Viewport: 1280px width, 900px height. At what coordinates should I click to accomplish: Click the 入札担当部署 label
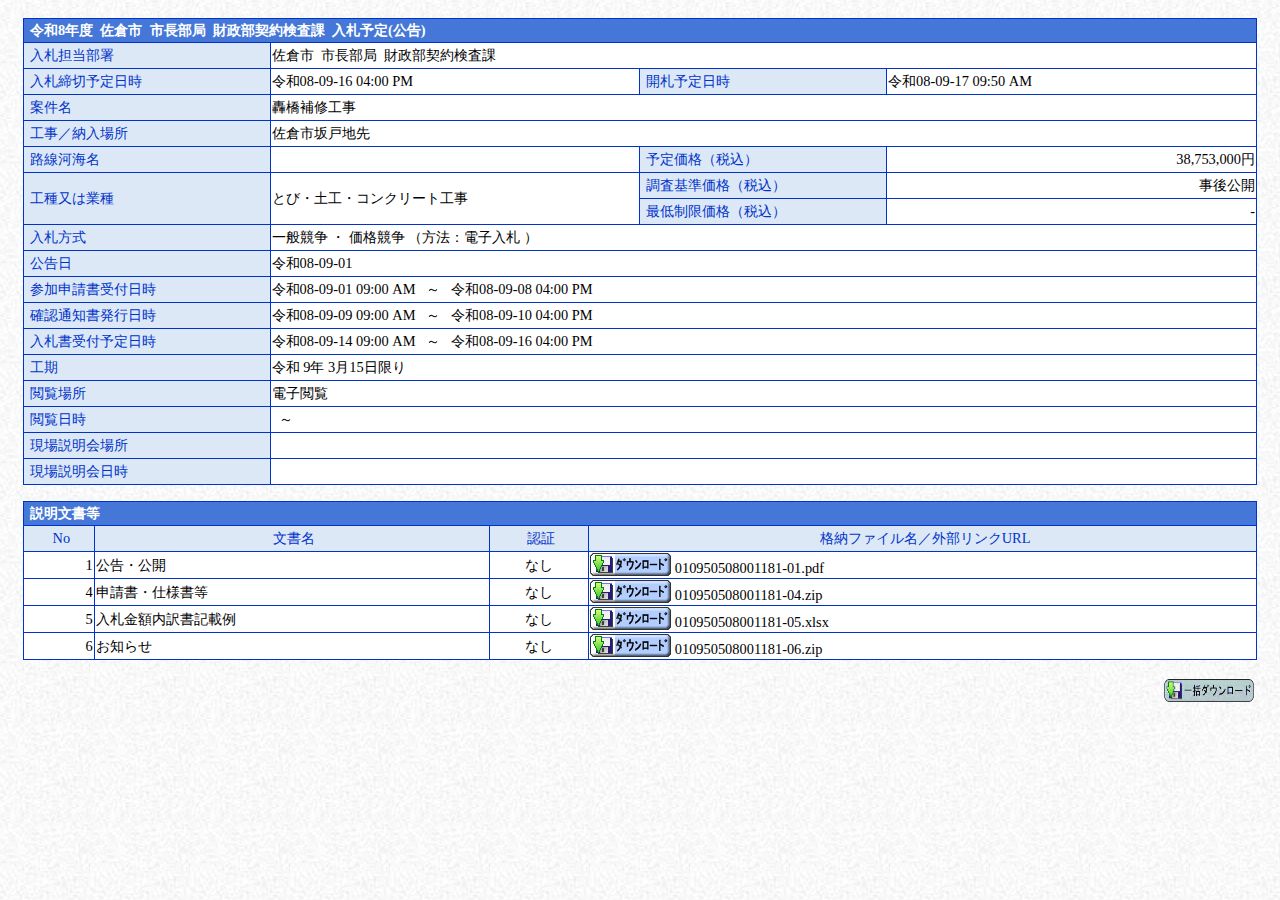pyautogui.click(x=72, y=56)
